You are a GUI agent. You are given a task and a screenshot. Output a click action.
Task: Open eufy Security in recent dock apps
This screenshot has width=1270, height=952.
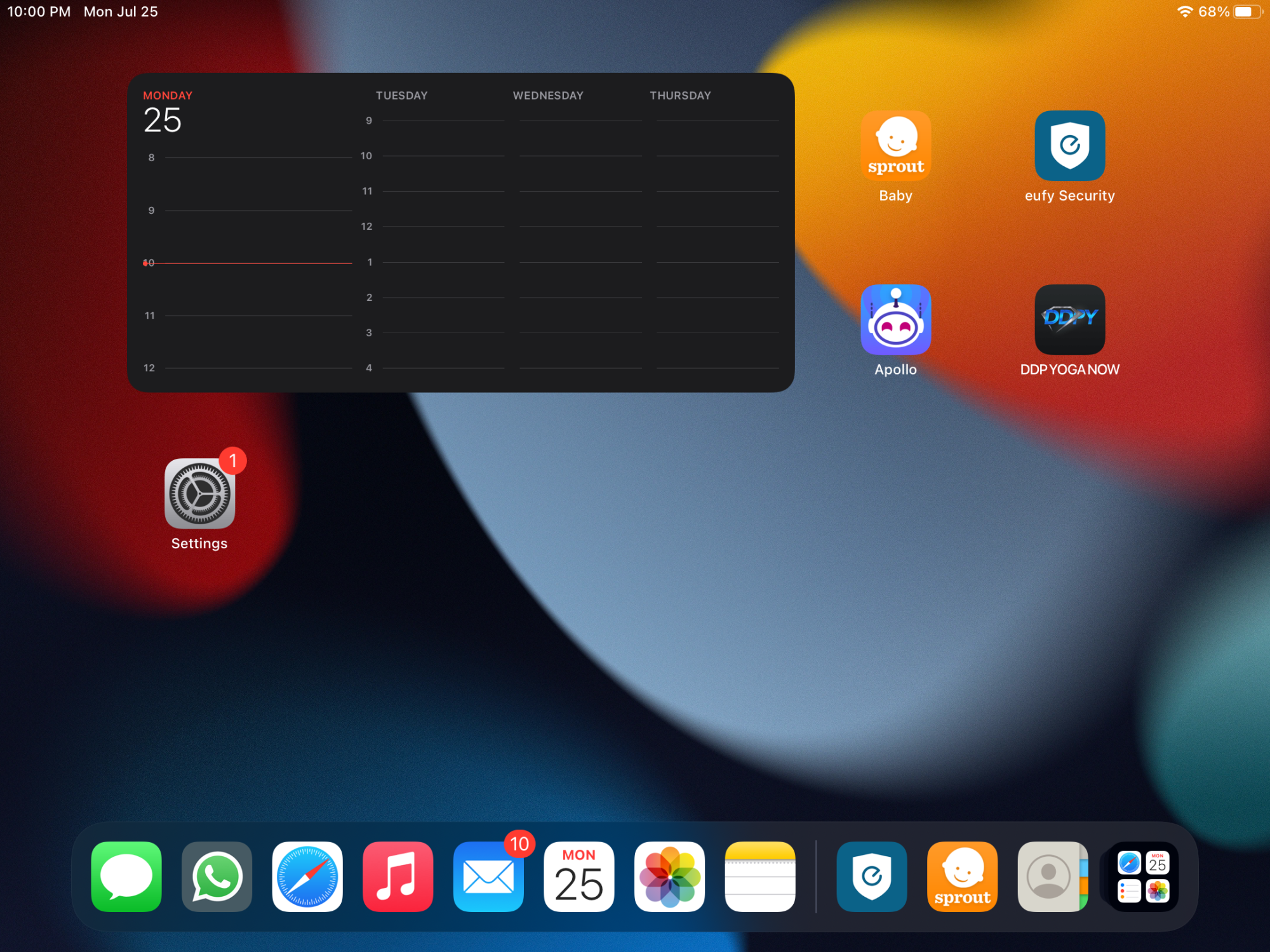pyautogui.click(x=872, y=876)
